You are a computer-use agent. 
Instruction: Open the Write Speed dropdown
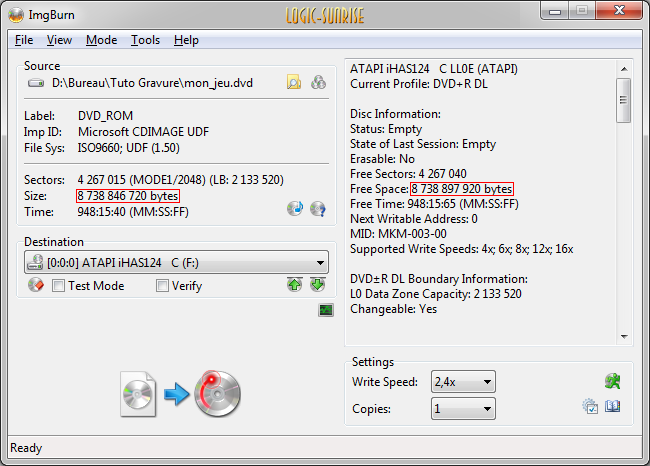pyautogui.click(x=463, y=381)
